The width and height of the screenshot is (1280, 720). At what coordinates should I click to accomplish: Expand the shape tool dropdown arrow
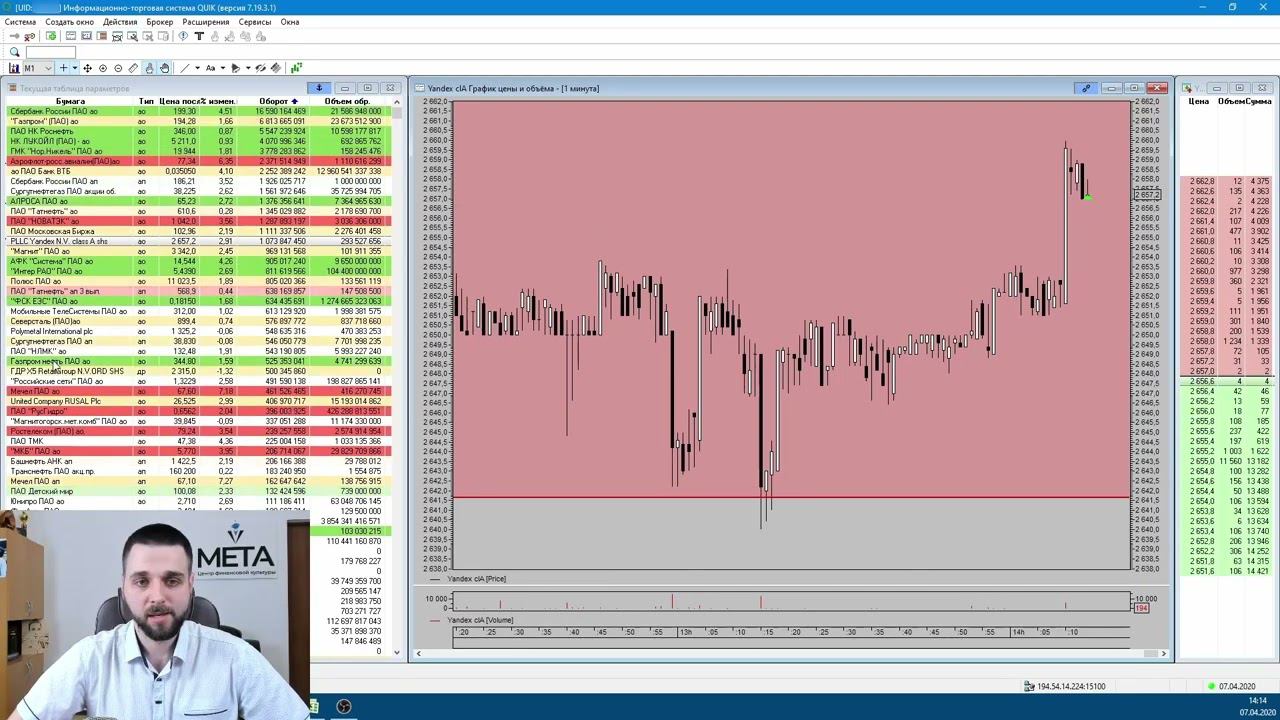pos(248,68)
